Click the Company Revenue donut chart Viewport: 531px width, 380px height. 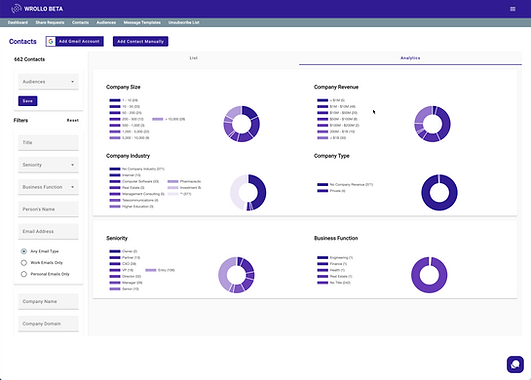coord(432,124)
